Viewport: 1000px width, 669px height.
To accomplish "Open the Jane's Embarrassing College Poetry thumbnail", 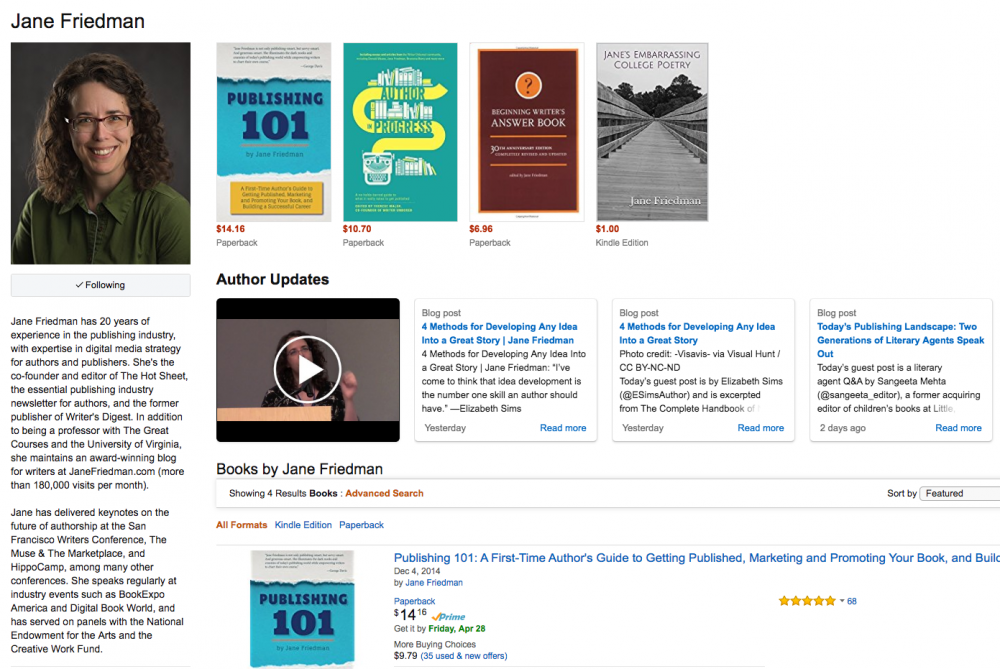I will (x=652, y=131).
